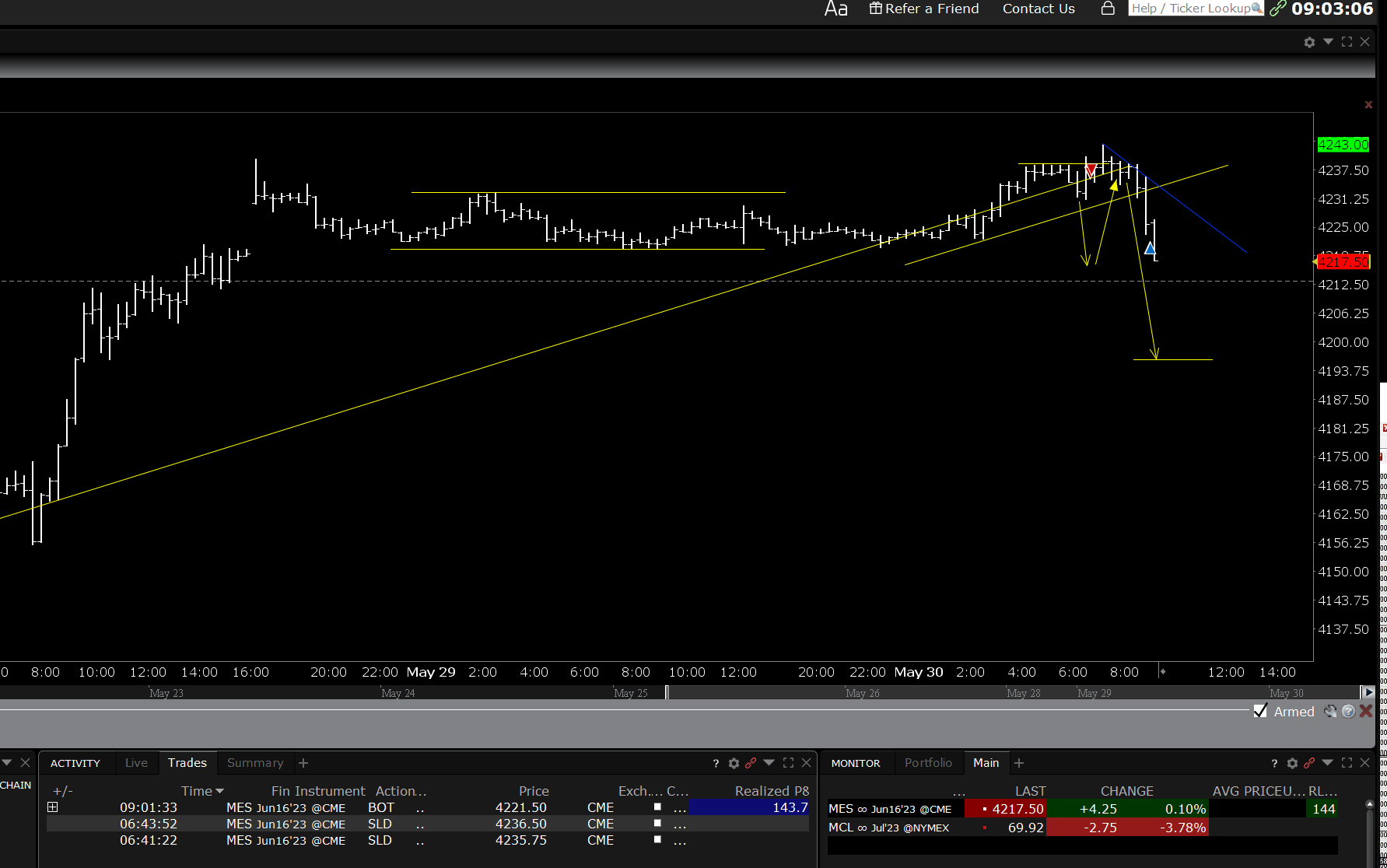
Task: Click the ACTIVITY panel title
Action: [75, 763]
